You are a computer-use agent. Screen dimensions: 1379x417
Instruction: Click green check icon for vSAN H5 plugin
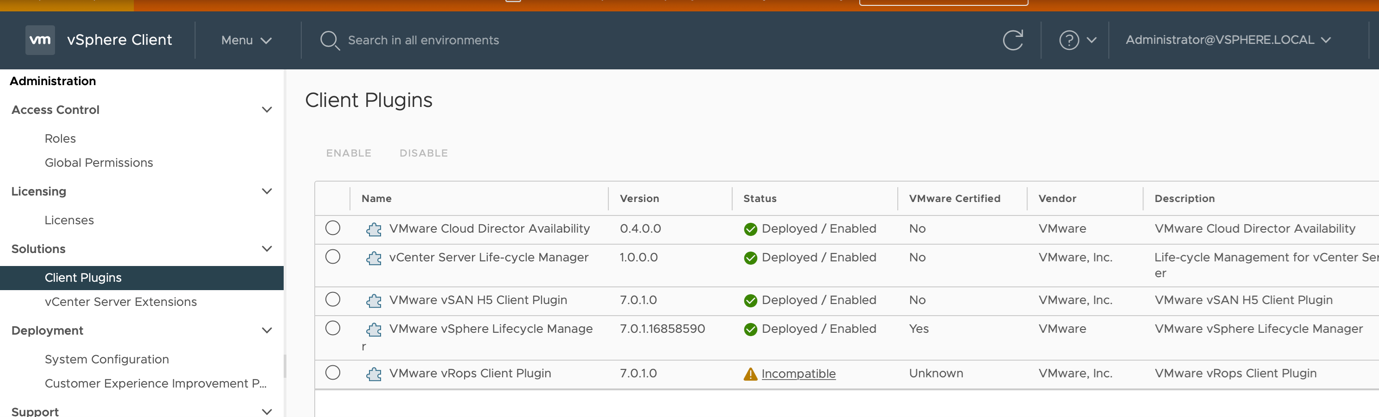(x=750, y=301)
